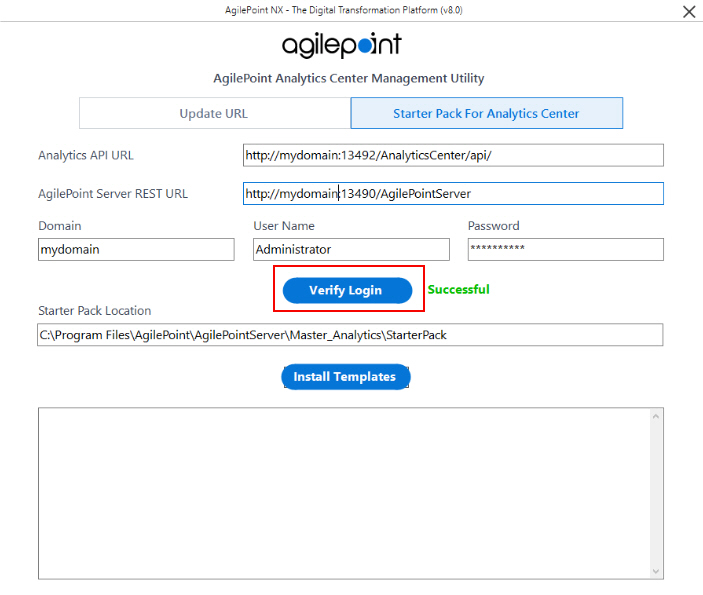Image resolution: width=703 pixels, height=595 pixels.
Task: Close the AgilePoint NX utility window
Action: click(689, 11)
